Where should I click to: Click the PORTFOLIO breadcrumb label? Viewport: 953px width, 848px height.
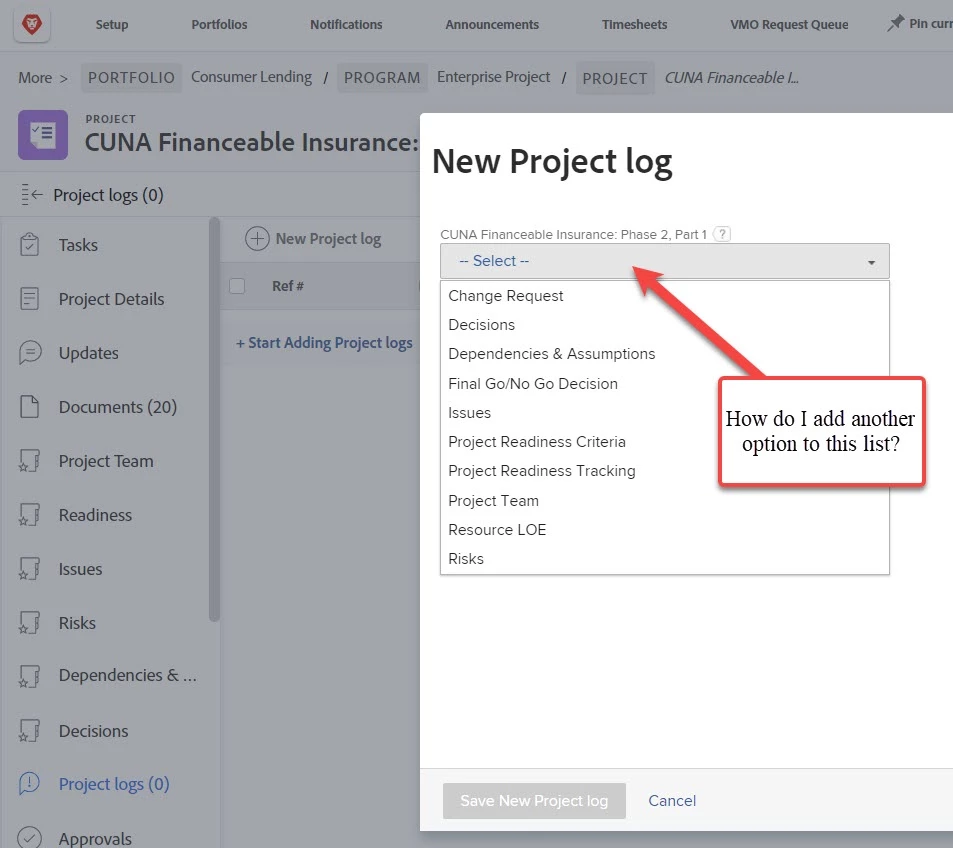click(x=131, y=78)
